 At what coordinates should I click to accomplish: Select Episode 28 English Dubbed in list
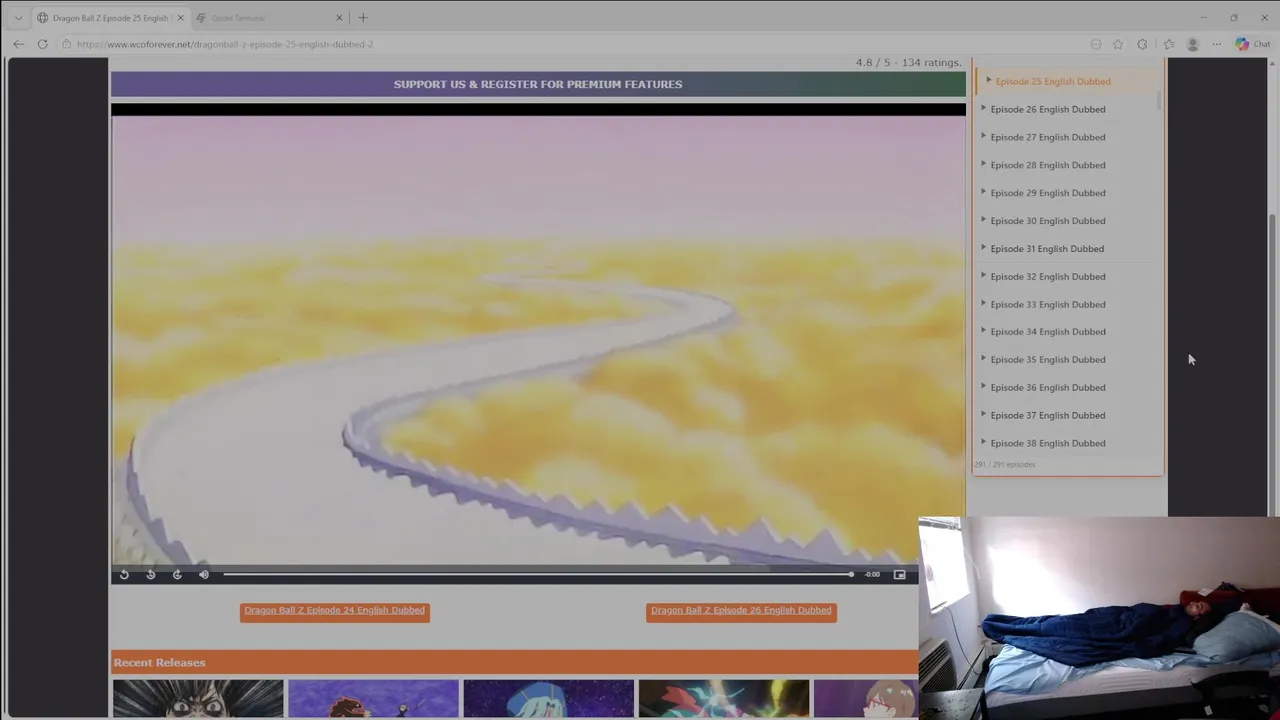1048,165
